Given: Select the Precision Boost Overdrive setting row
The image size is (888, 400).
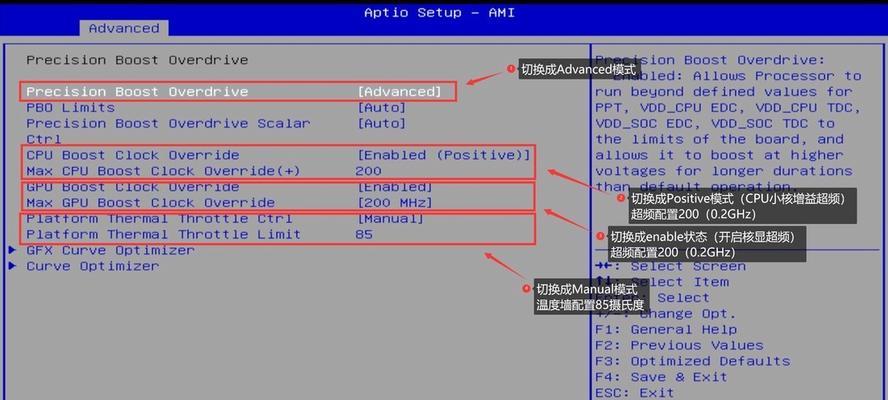Looking at the screenshot, I should pos(238,92).
